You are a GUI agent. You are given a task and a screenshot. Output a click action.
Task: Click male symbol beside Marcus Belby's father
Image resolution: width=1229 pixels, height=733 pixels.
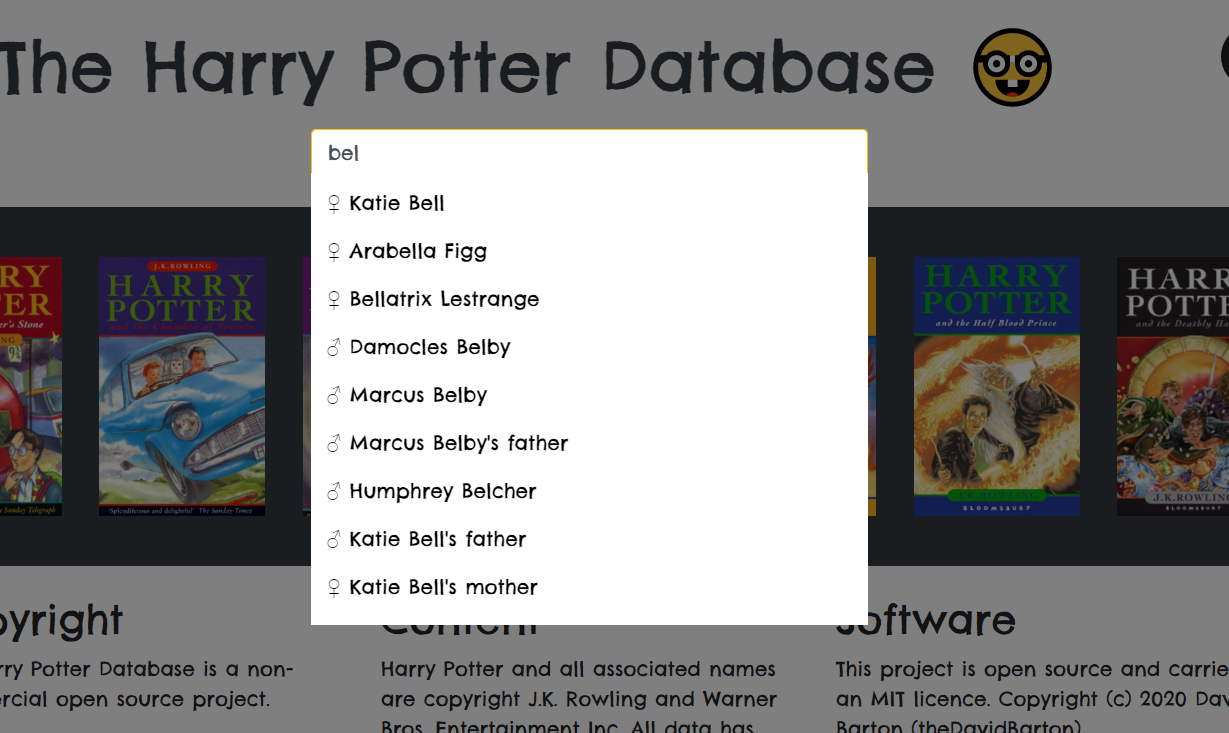334,444
